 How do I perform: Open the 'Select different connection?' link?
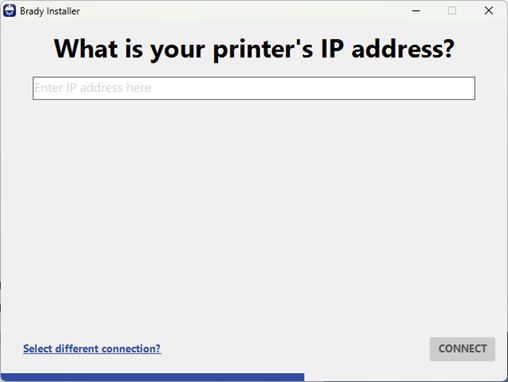(92, 349)
